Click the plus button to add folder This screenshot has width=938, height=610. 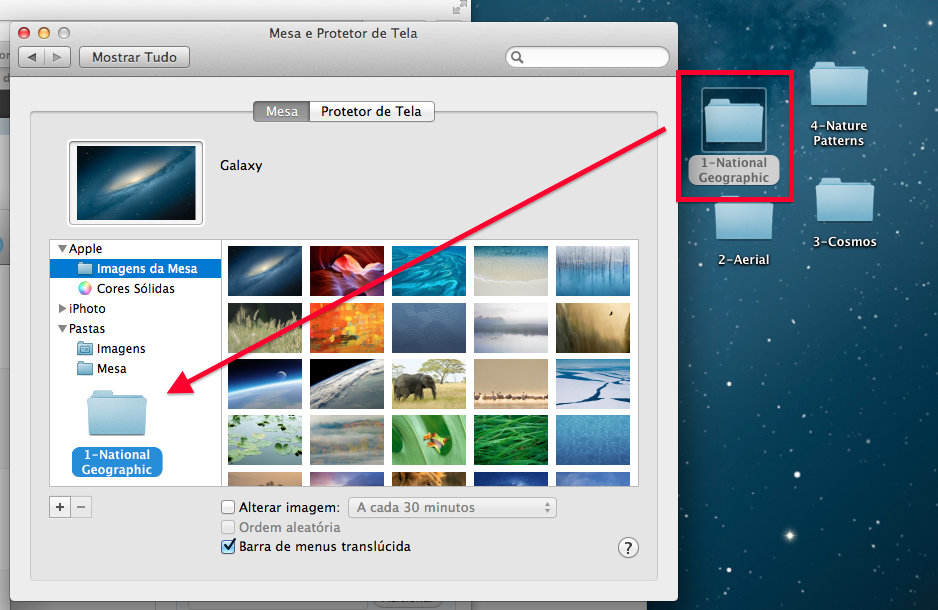tap(60, 507)
